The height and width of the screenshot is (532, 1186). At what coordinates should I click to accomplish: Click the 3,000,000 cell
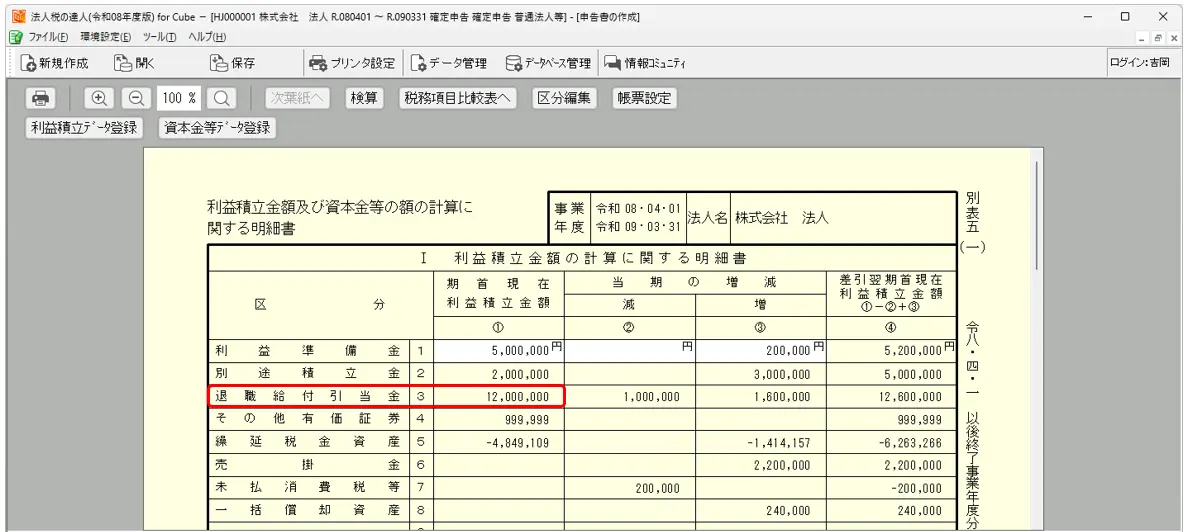(761, 374)
